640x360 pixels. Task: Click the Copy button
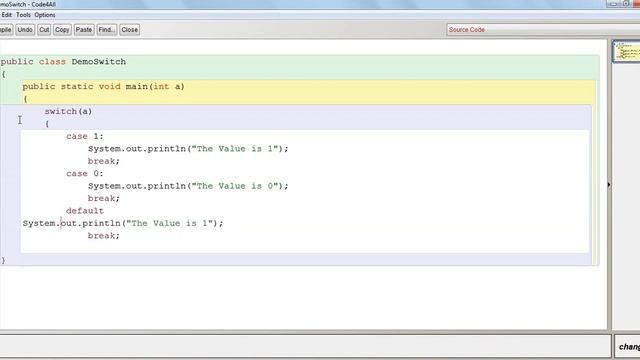tap(62, 30)
